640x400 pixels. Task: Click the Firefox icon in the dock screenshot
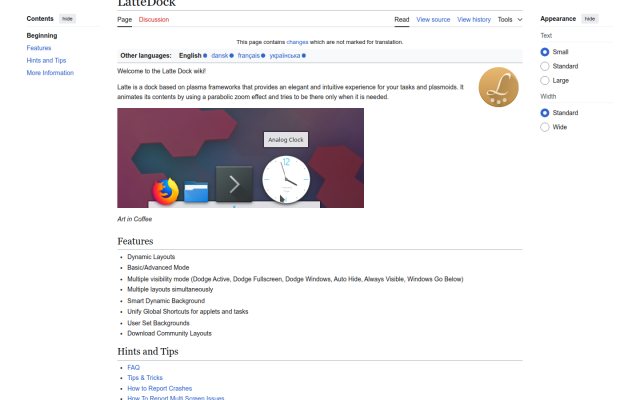[x=165, y=191]
